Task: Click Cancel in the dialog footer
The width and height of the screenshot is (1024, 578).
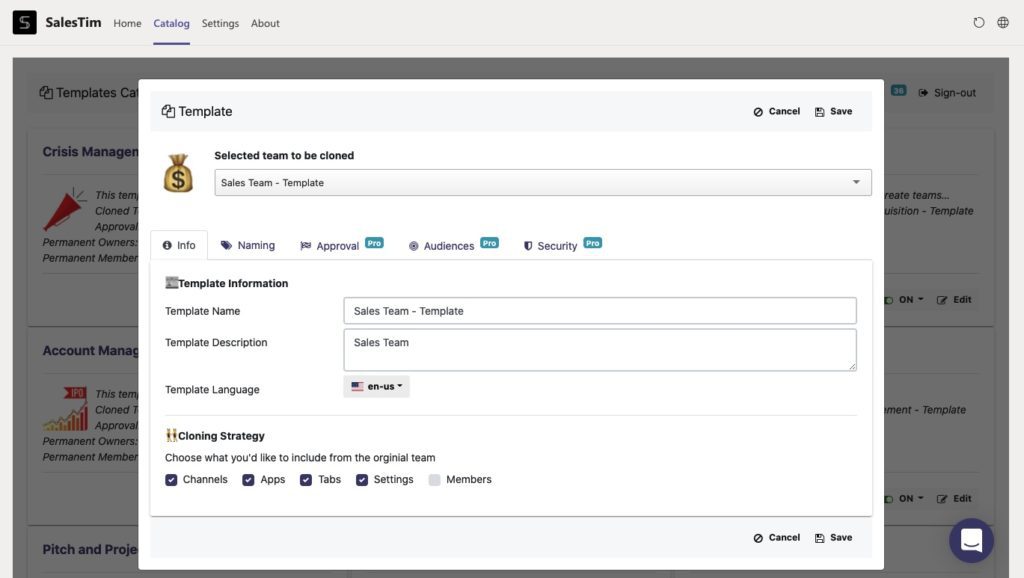Action: pos(776,538)
